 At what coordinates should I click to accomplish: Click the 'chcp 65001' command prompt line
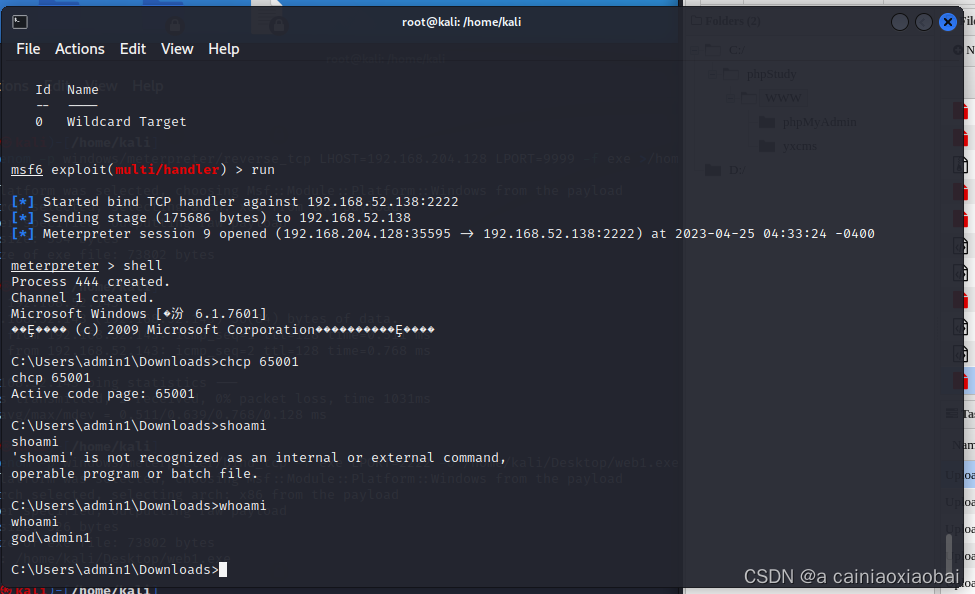tap(155, 362)
